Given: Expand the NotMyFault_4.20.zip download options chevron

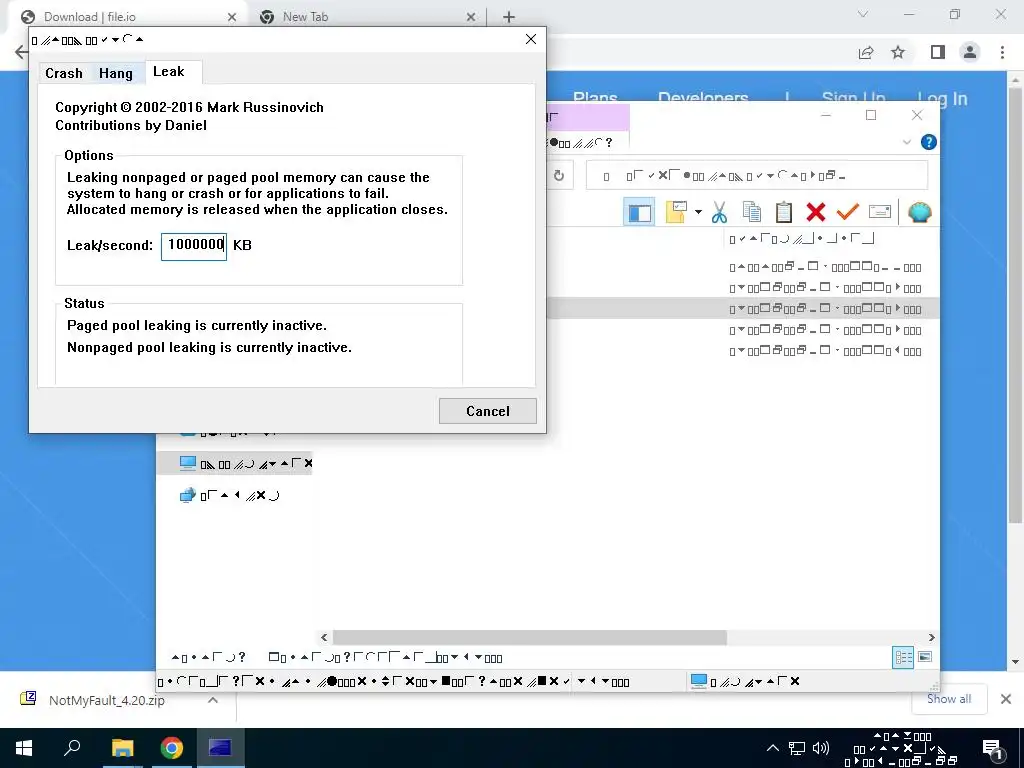Looking at the screenshot, I should (213, 700).
